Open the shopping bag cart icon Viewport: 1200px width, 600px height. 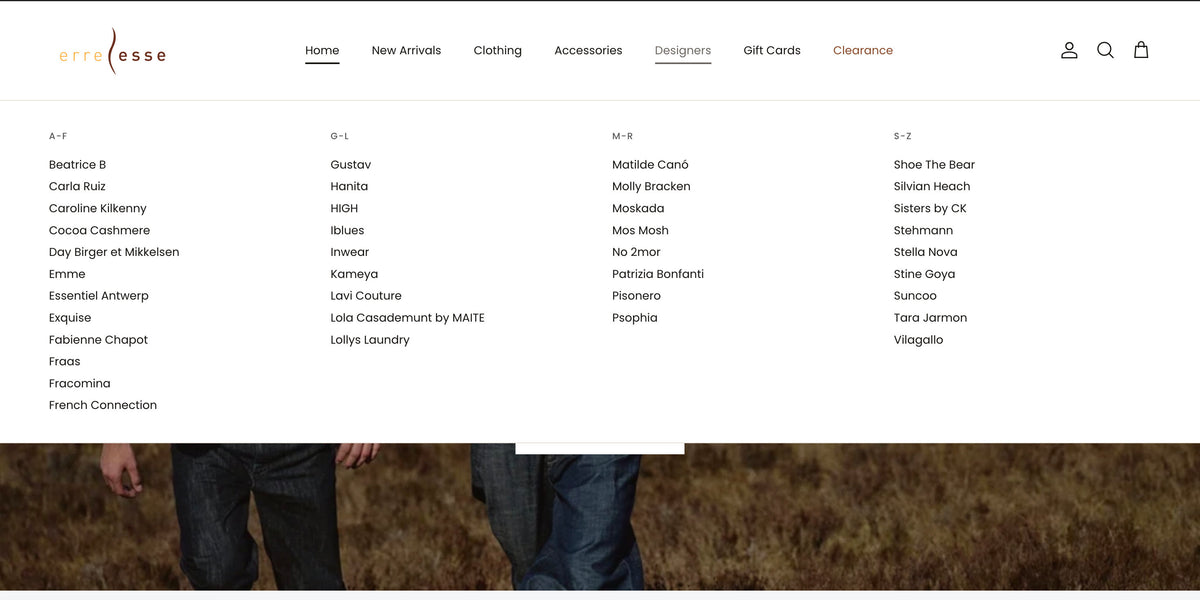1141,50
